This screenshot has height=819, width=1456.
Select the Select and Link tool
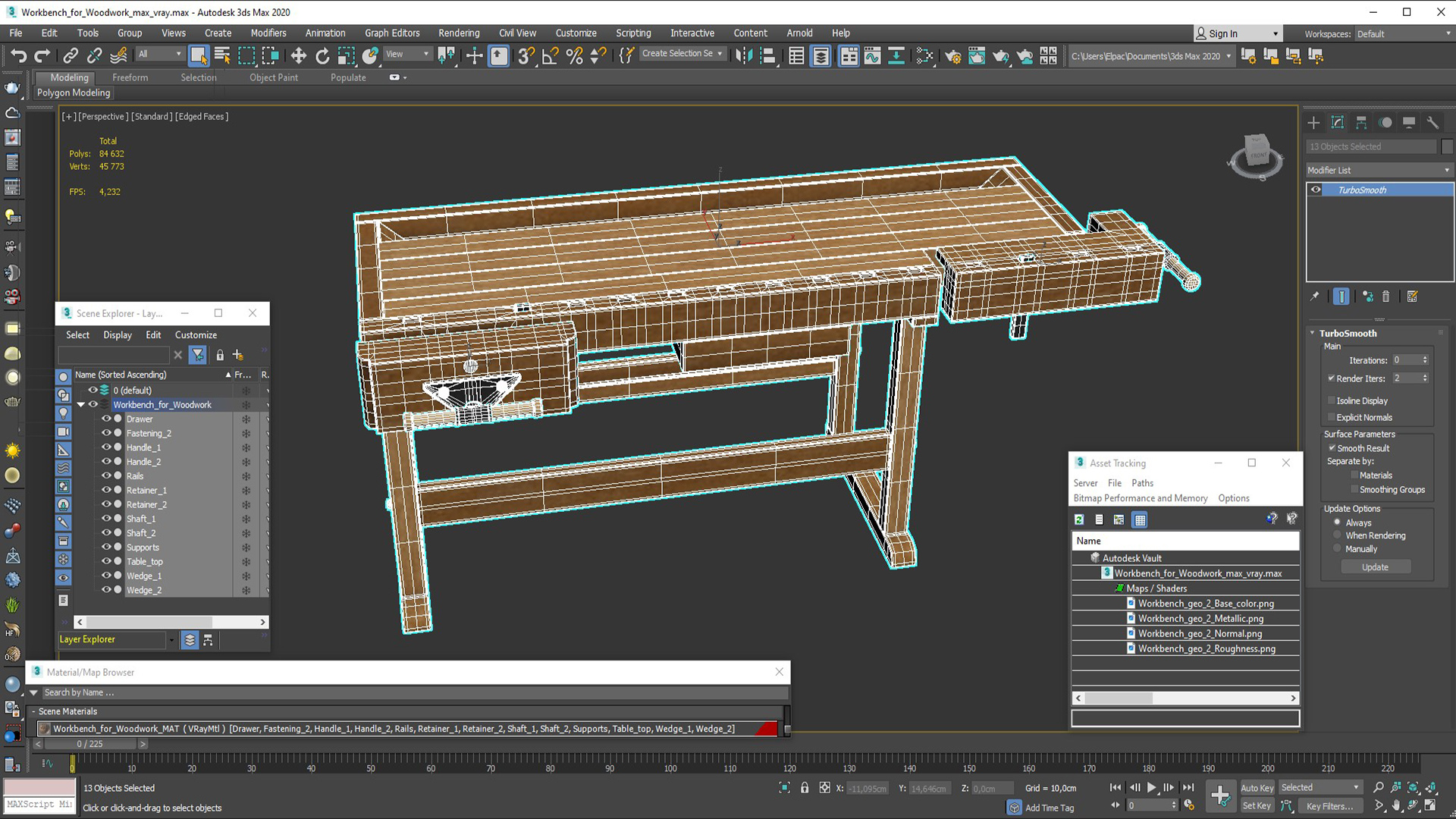point(70,55)
